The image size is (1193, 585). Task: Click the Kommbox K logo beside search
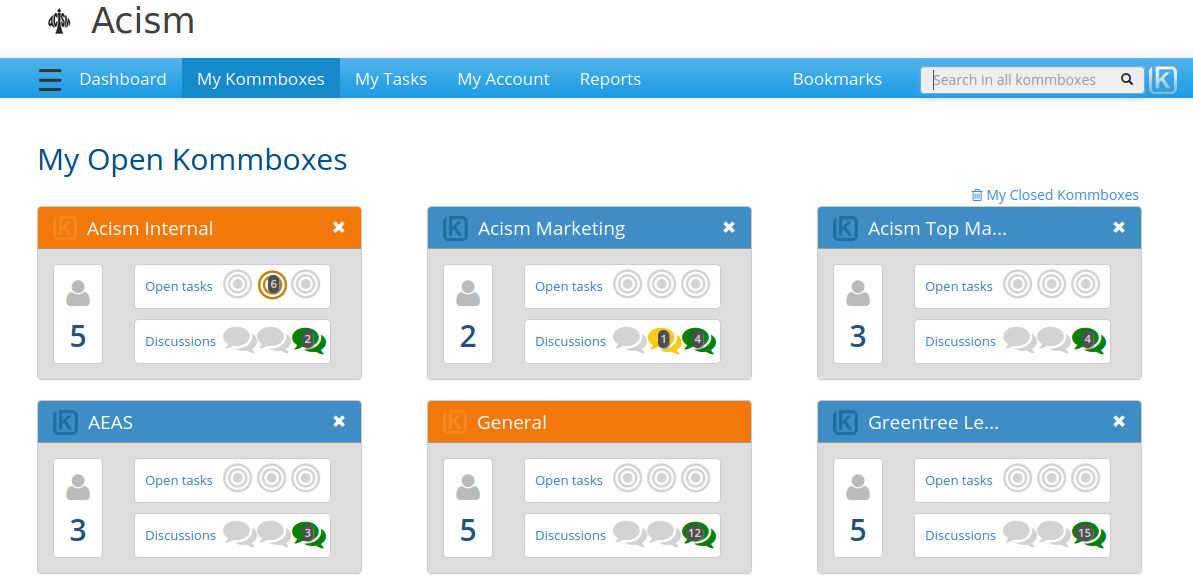(1163, 80)
